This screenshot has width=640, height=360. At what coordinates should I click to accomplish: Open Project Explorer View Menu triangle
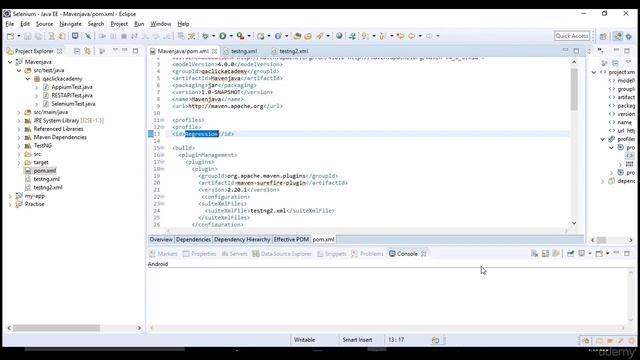coord(115,51)
